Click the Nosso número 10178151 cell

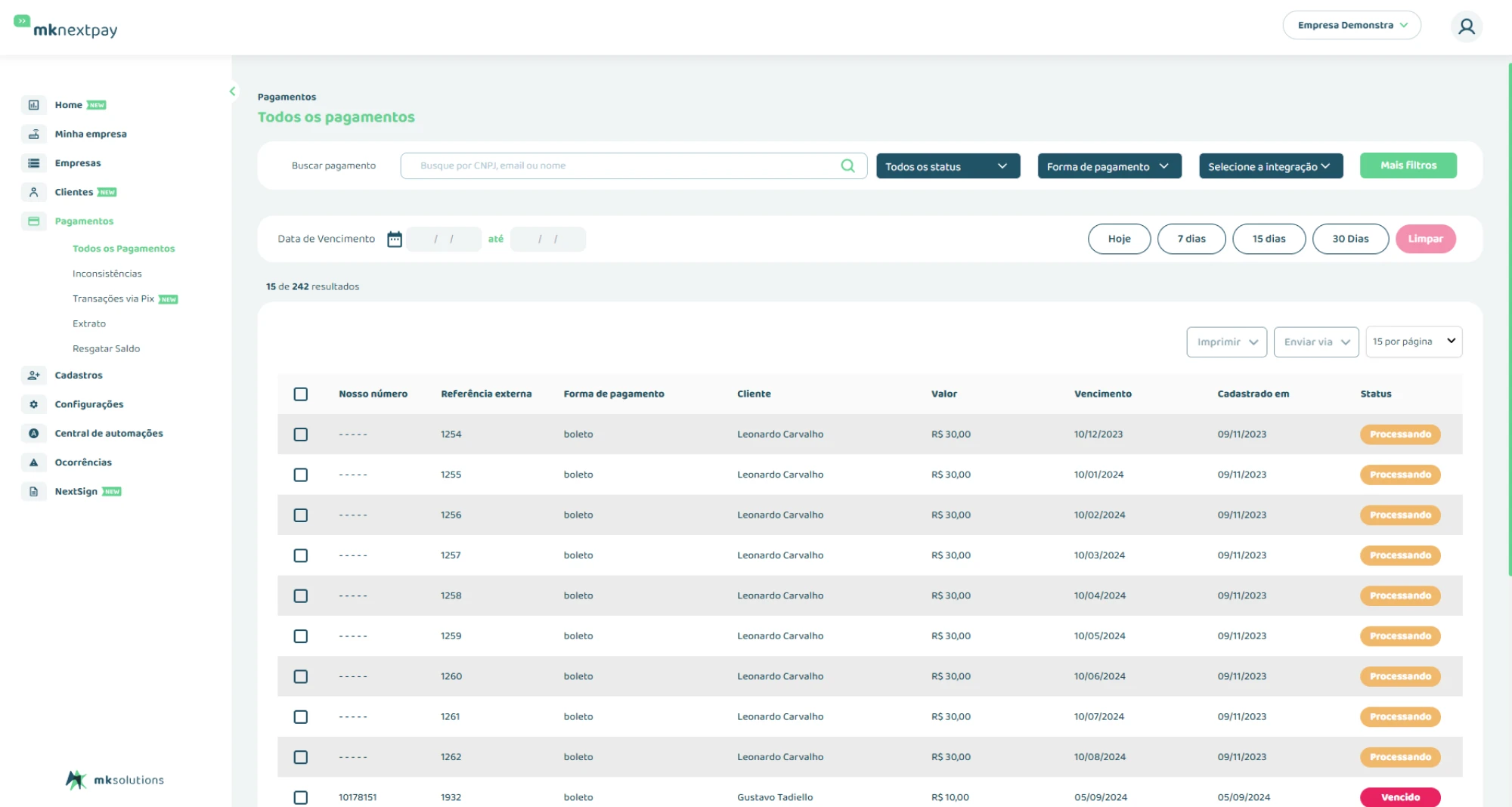358,797
